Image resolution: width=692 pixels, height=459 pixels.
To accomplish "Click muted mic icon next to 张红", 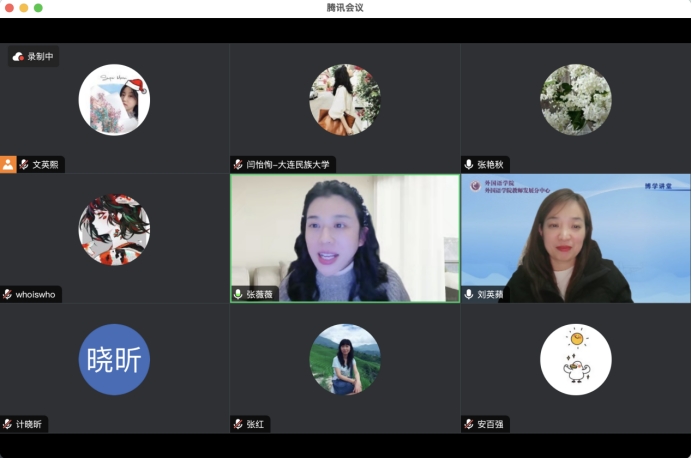I will 238,424.
